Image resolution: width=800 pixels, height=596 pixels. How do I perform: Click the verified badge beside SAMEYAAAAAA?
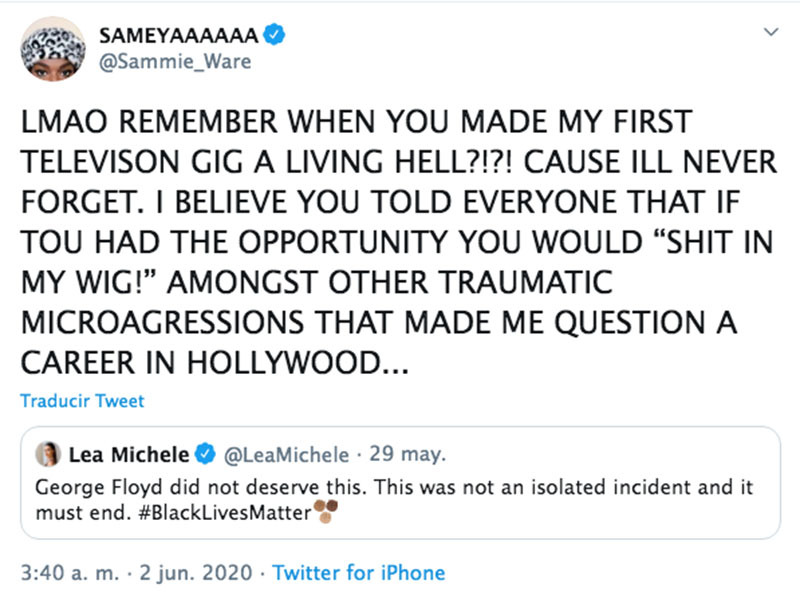tap(275, 37)
